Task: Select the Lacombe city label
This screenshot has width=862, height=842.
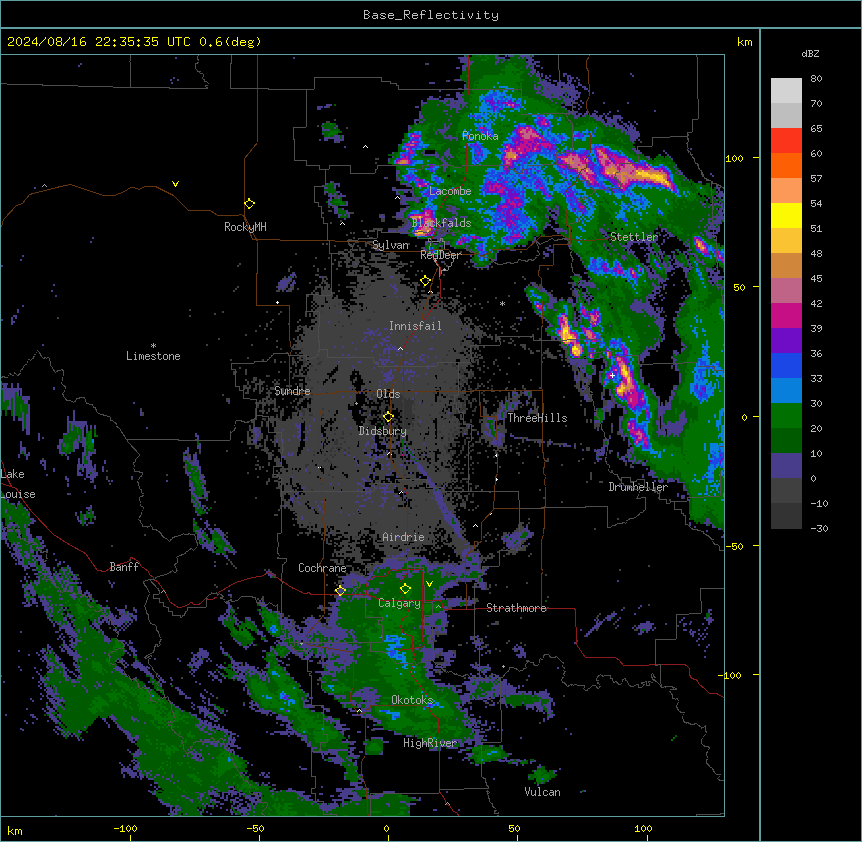Action: click(x=450, y=191)
